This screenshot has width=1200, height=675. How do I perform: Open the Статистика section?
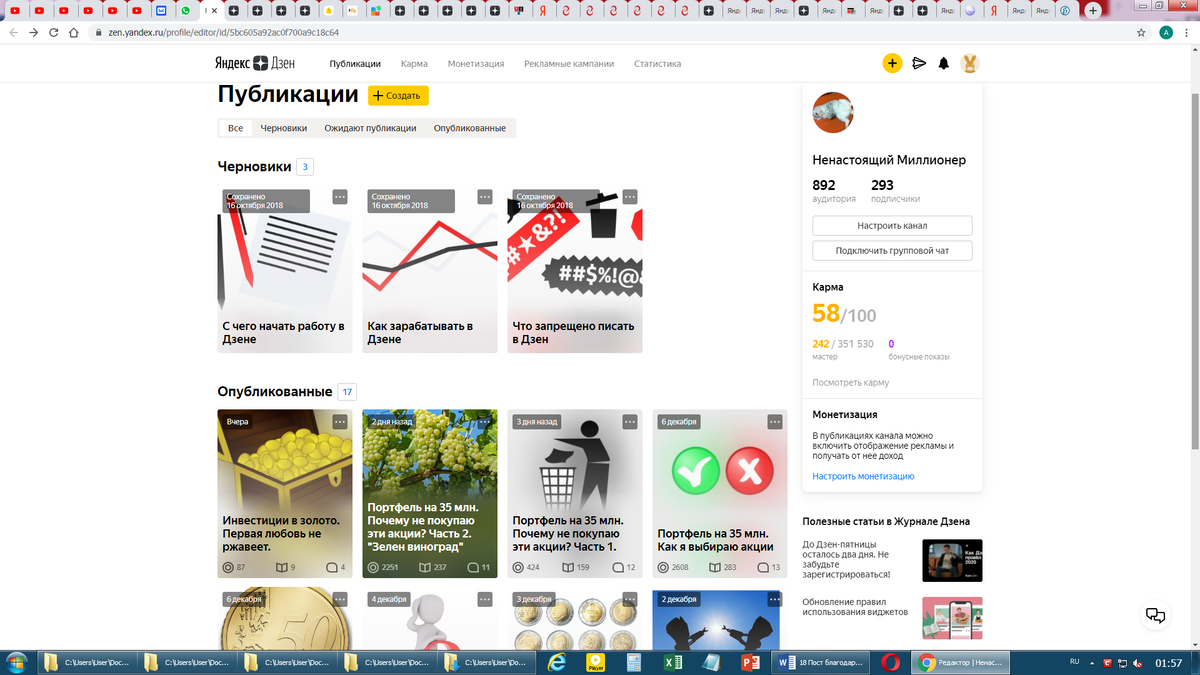[x=657, y=63]
